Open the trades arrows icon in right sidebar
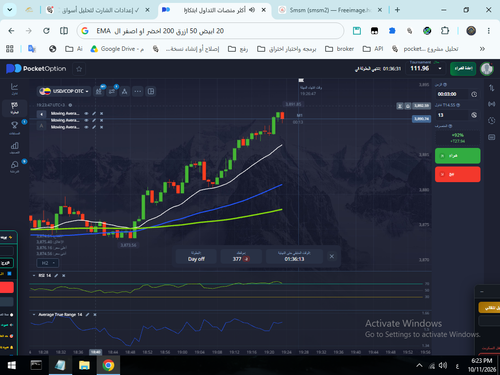Viewport: 500px width, 375px height. point(492,88)
